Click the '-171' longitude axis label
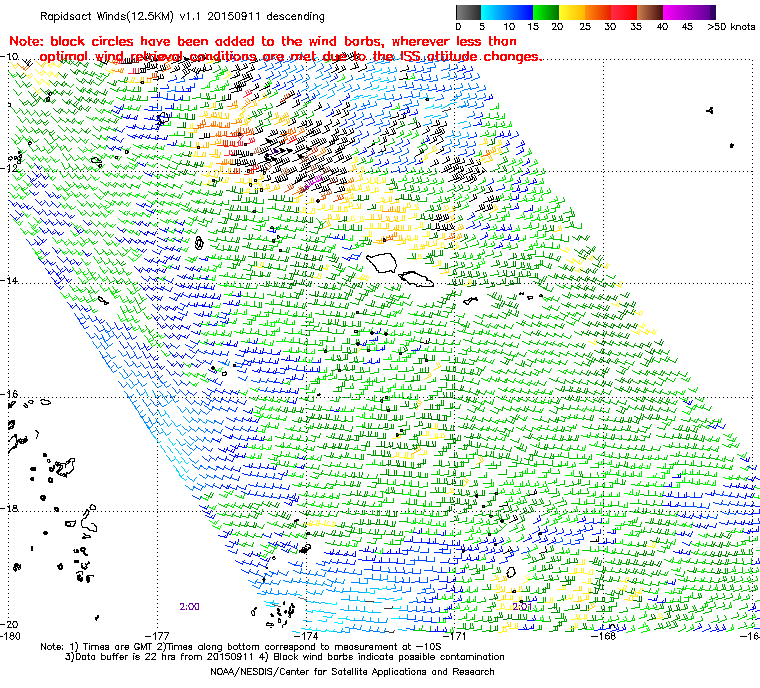 click(x=455, y=636)
